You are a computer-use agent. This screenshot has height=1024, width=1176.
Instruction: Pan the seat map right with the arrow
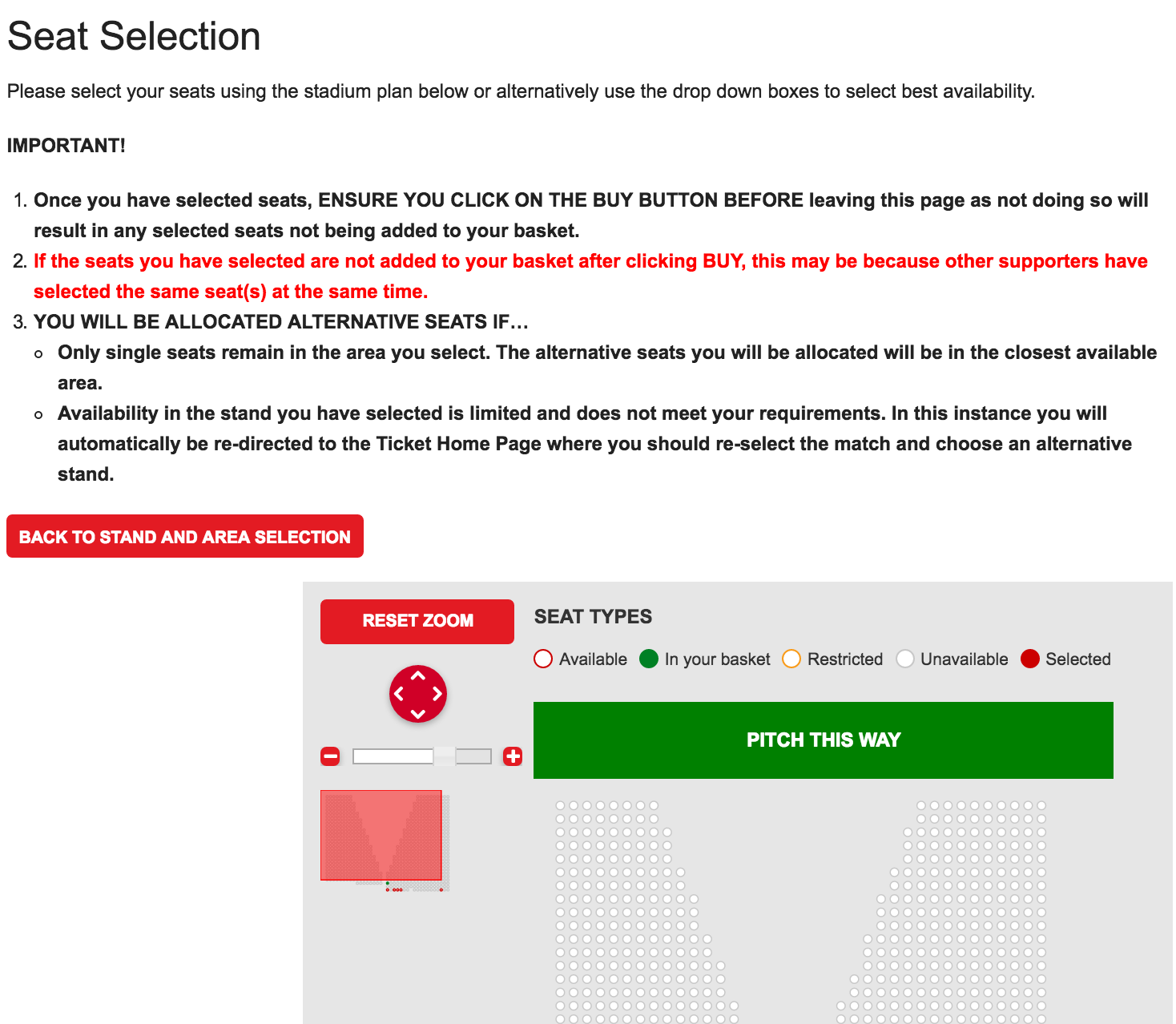(x=437, y=694)
